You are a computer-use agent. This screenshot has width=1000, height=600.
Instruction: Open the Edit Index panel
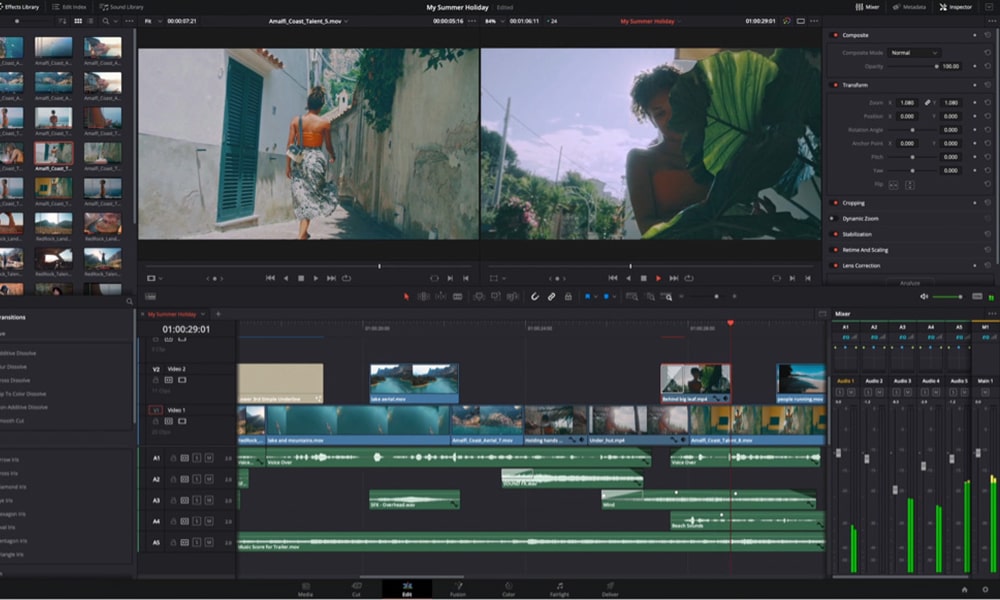[x=69, y=7]
